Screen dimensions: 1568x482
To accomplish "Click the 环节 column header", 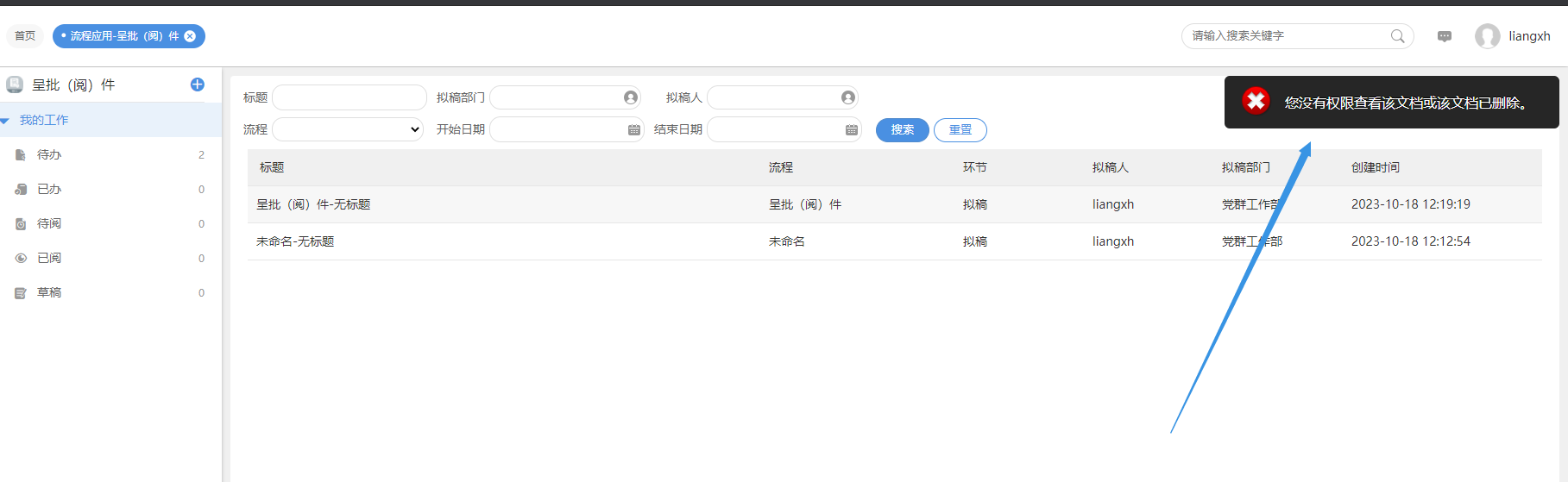I will tap(975, 167).
